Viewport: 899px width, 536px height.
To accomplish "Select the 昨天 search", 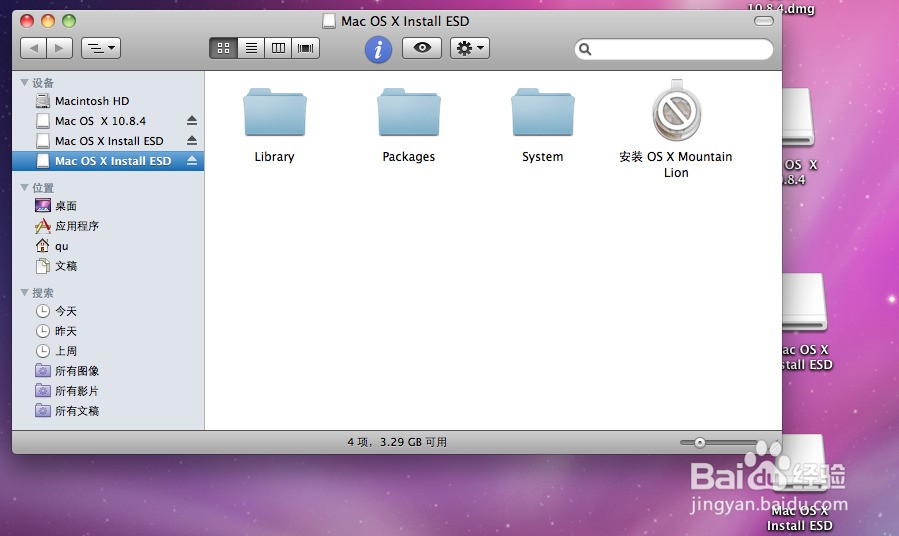I will [108, 331].
